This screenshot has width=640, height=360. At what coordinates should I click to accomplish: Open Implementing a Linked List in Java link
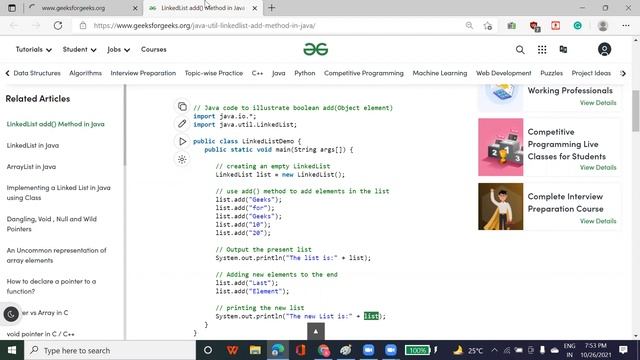pos(58,193)
